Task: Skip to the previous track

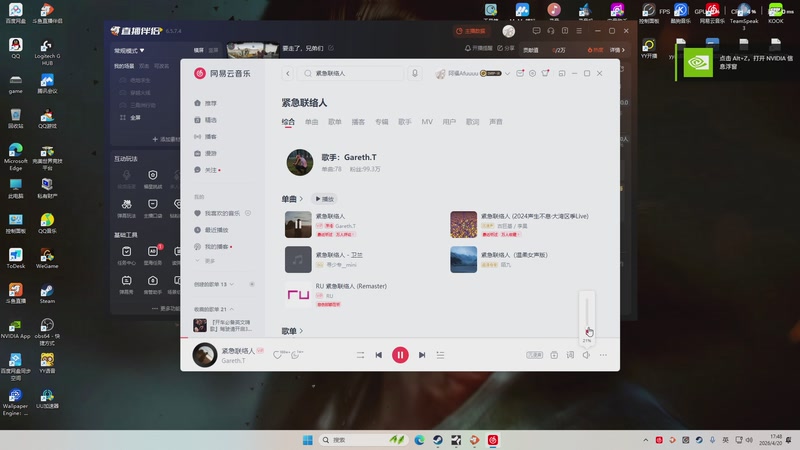Action: tap(379, 355)
